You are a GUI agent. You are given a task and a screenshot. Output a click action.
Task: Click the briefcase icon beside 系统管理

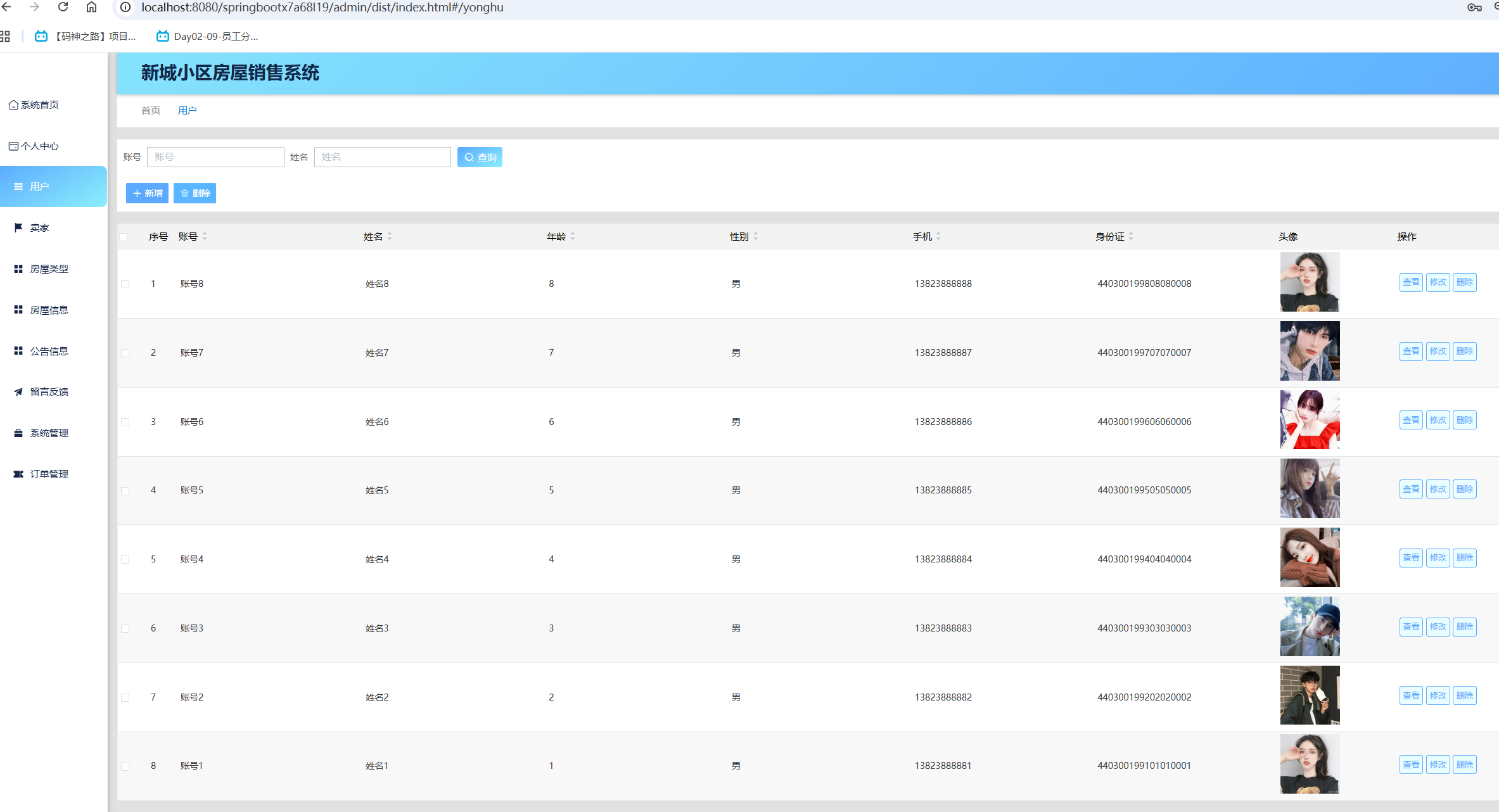point(18,433)
